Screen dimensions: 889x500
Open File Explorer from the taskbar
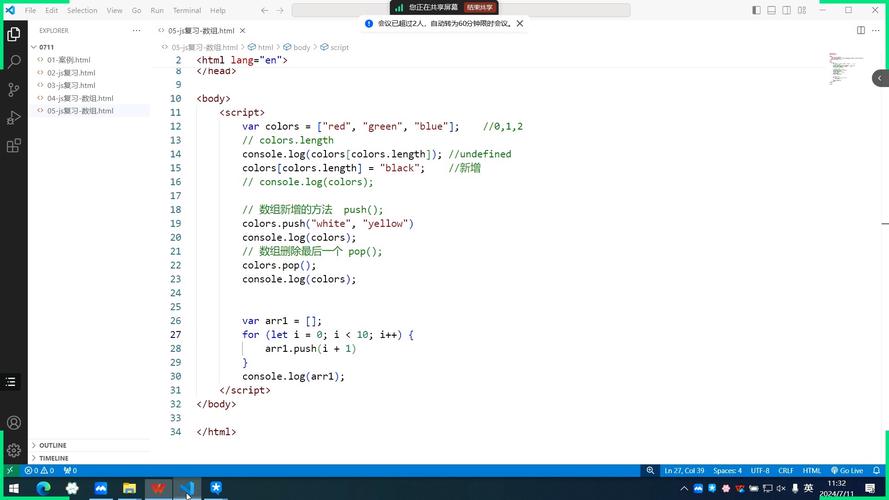[129, 488]
